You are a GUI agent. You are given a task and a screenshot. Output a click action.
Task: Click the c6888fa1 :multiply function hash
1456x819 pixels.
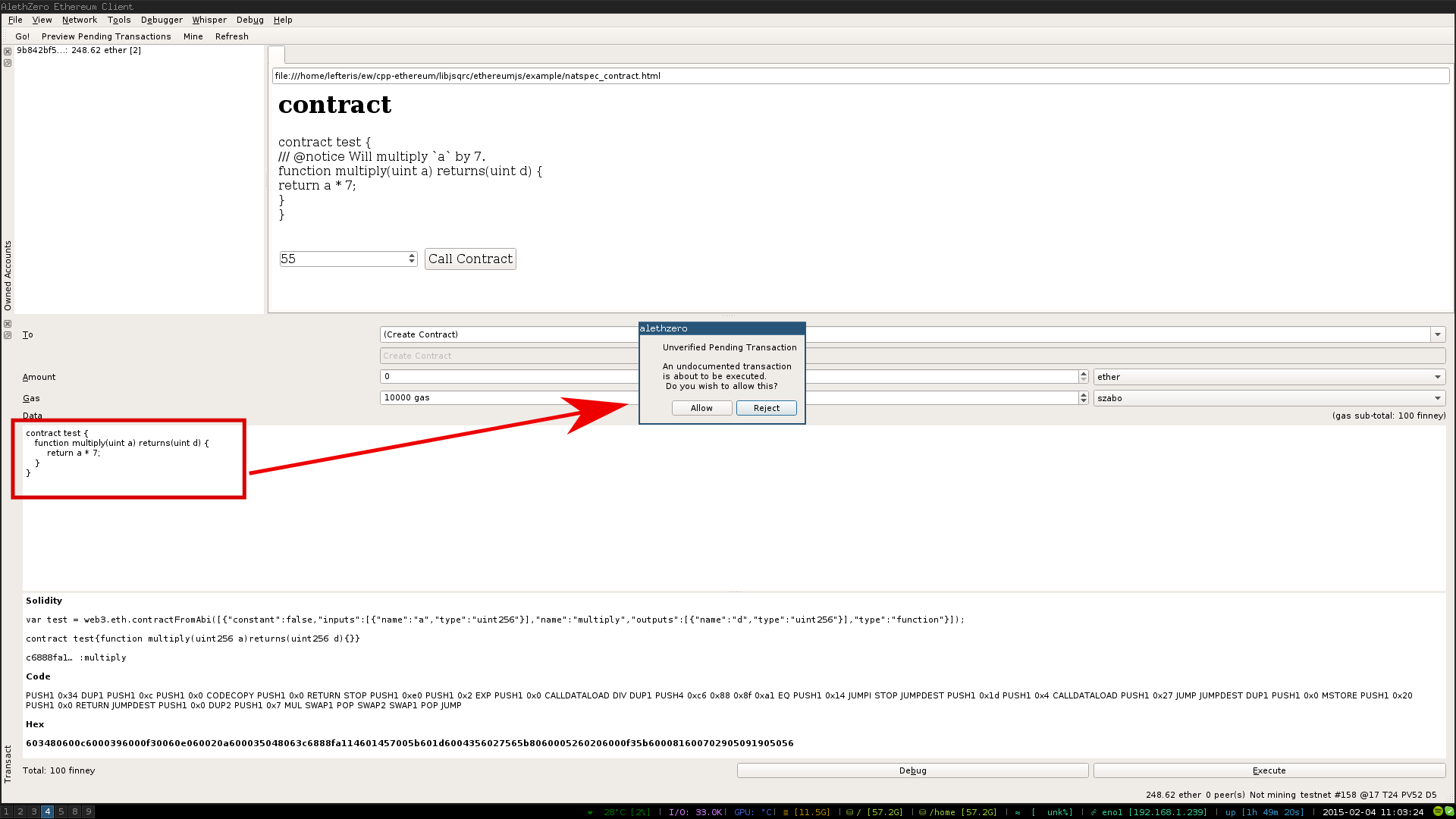pyautogui.click(x=76, y=657)
